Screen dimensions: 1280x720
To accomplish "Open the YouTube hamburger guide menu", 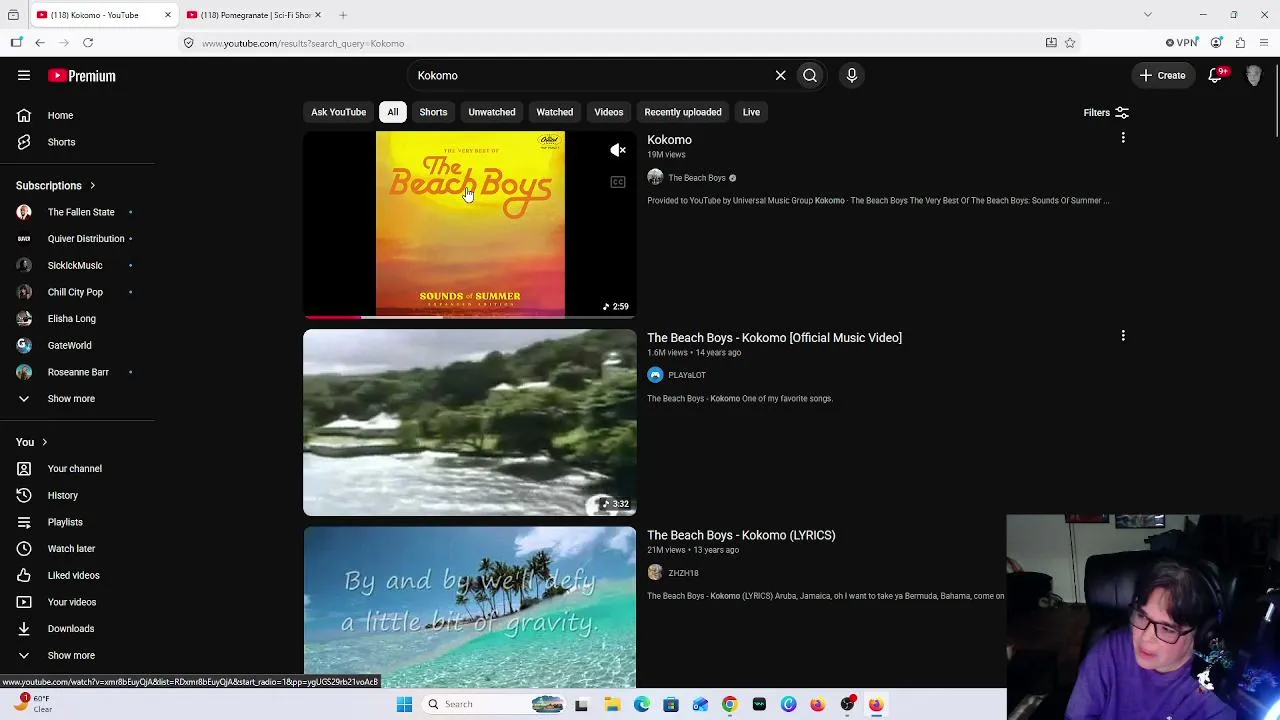I will (24, 76).
